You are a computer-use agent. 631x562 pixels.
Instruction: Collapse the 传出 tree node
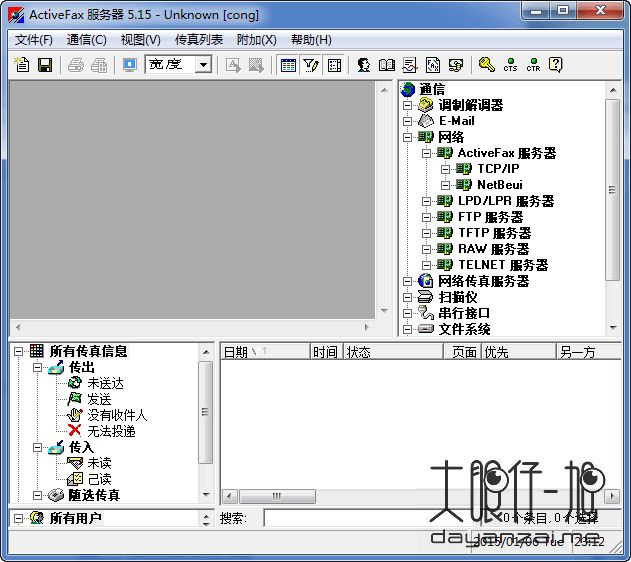pos(37,367)
